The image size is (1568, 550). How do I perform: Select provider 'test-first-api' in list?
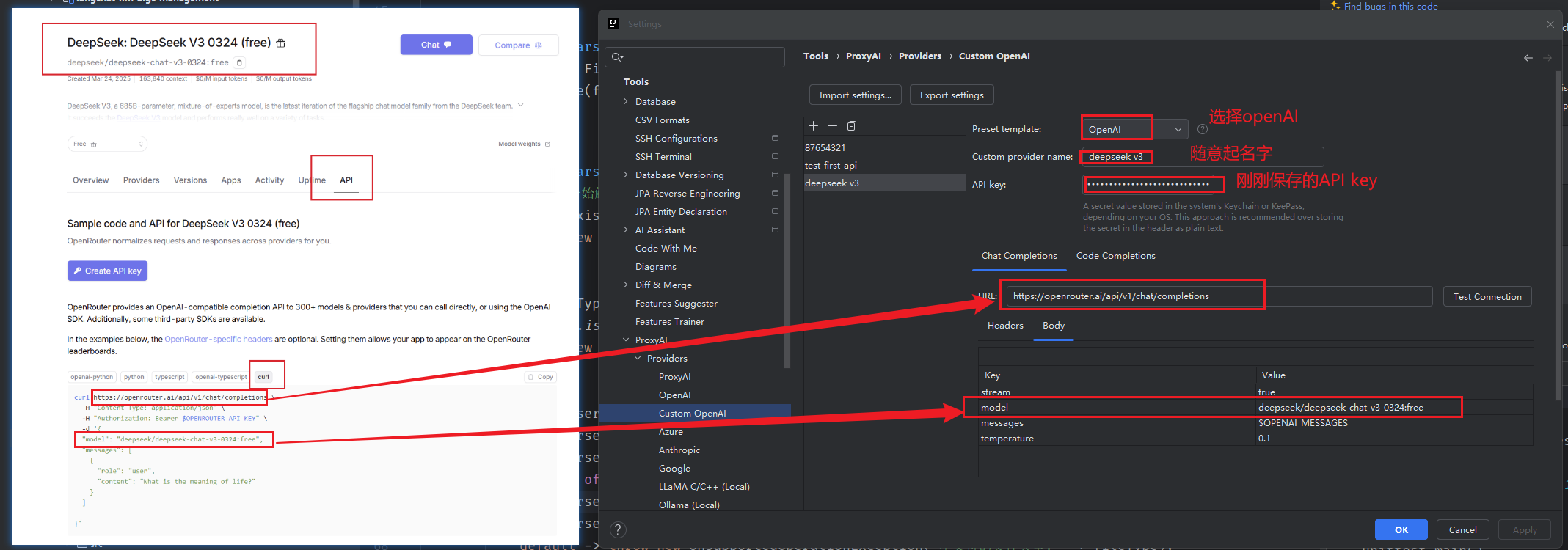tap(884, 165)
